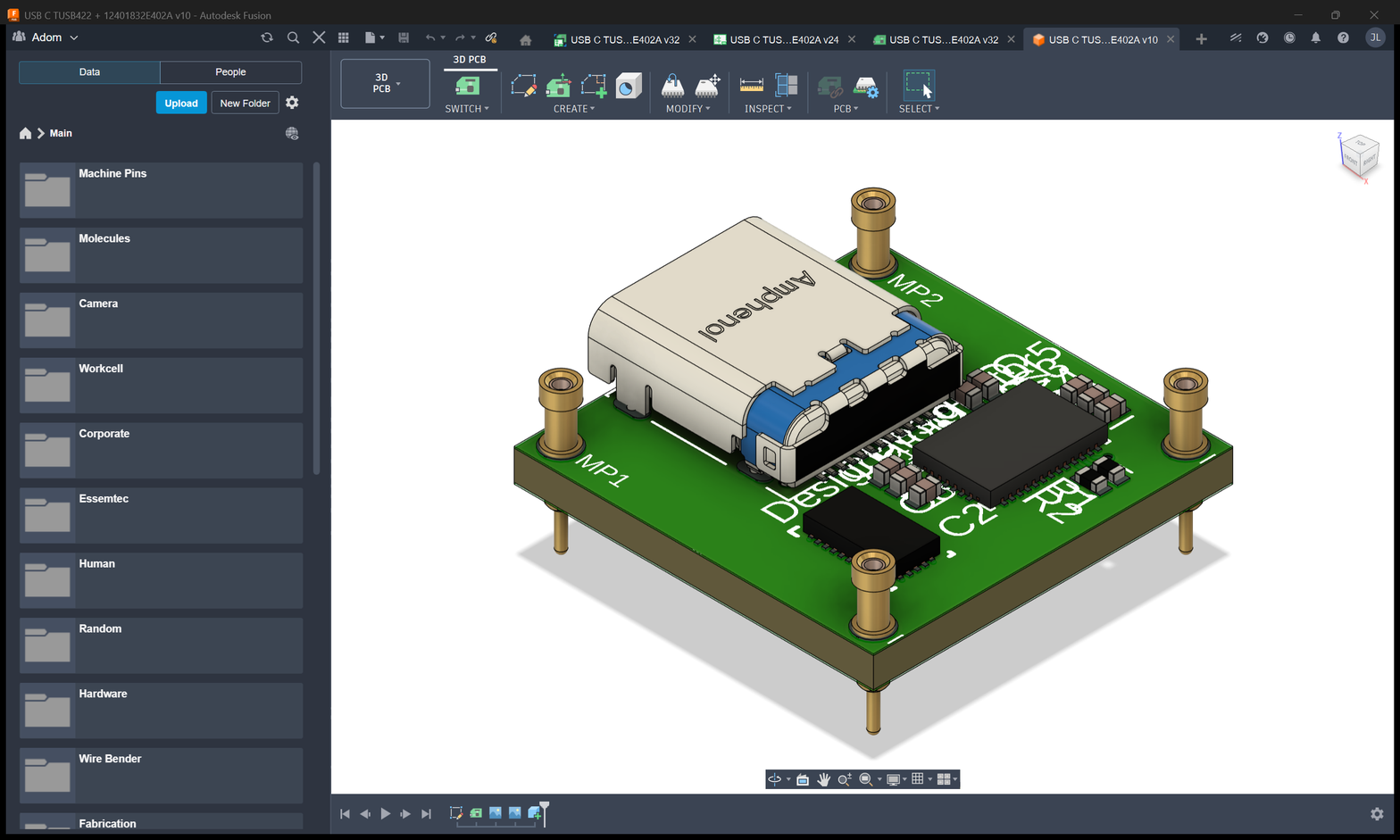The height and width of the screenshot is (840, 1400).
Task: Click the Redo arrow
Action: 460,37
